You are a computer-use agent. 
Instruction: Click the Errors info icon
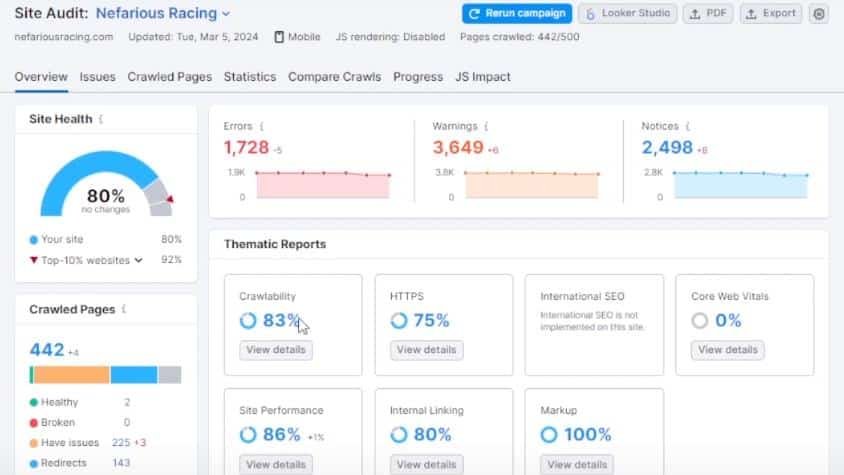click(x=262, y=126)
